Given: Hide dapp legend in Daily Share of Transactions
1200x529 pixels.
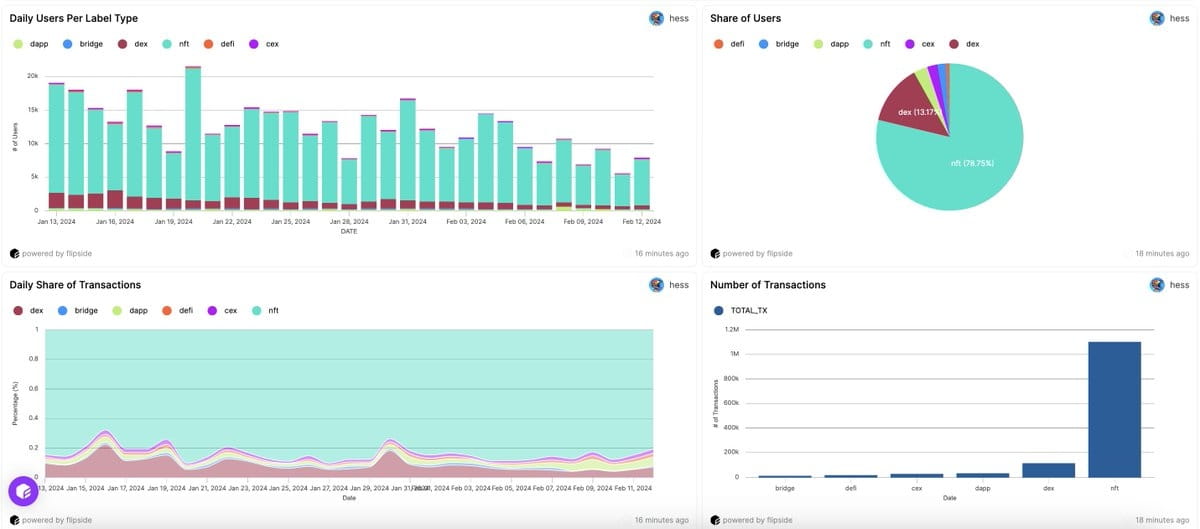Looking at the screenshot, I should (130, 310).
